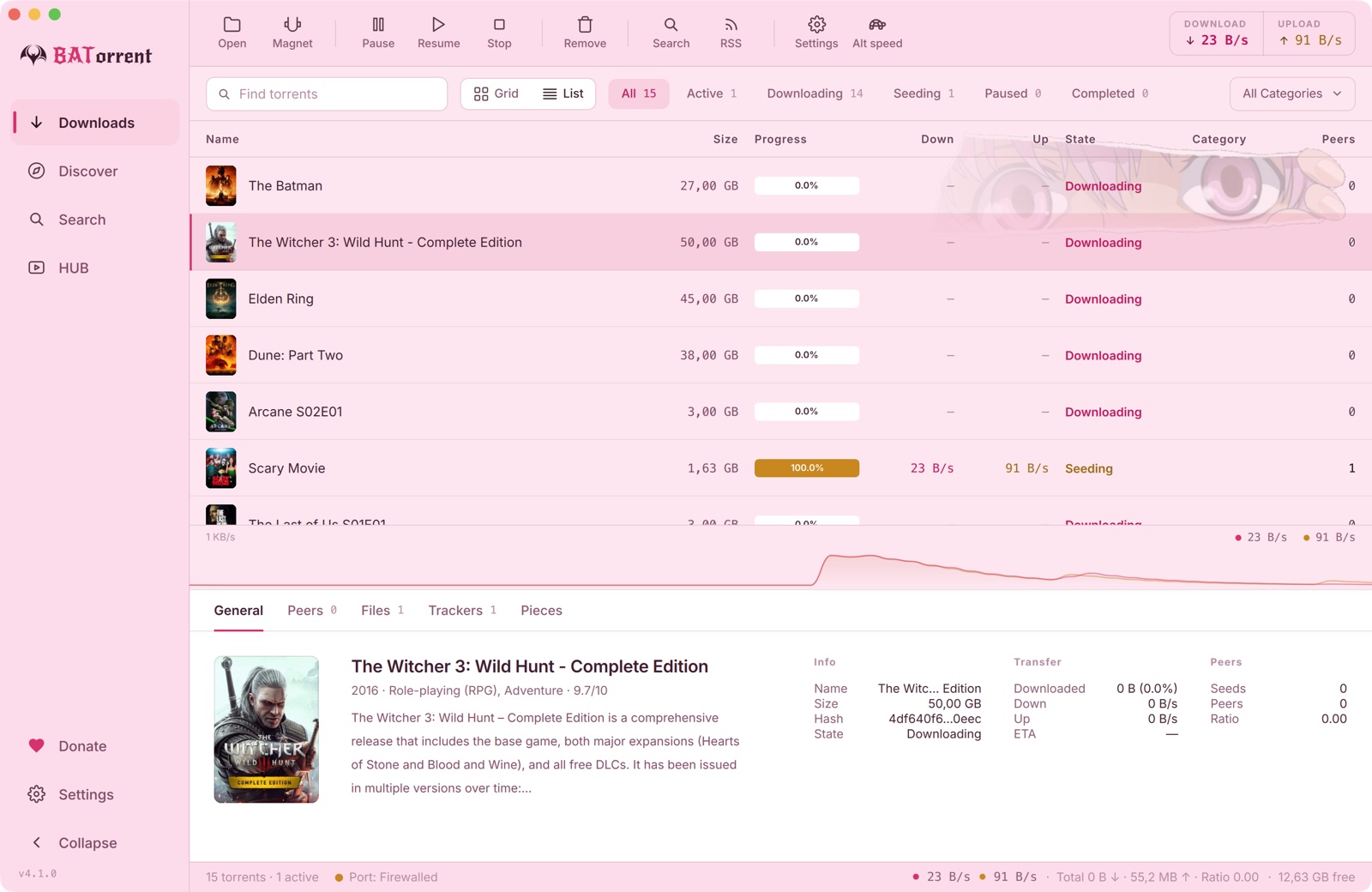Switch to Grid view
Image resolution: width=1372 pixels, height=892 pixels.
point(496,93)
